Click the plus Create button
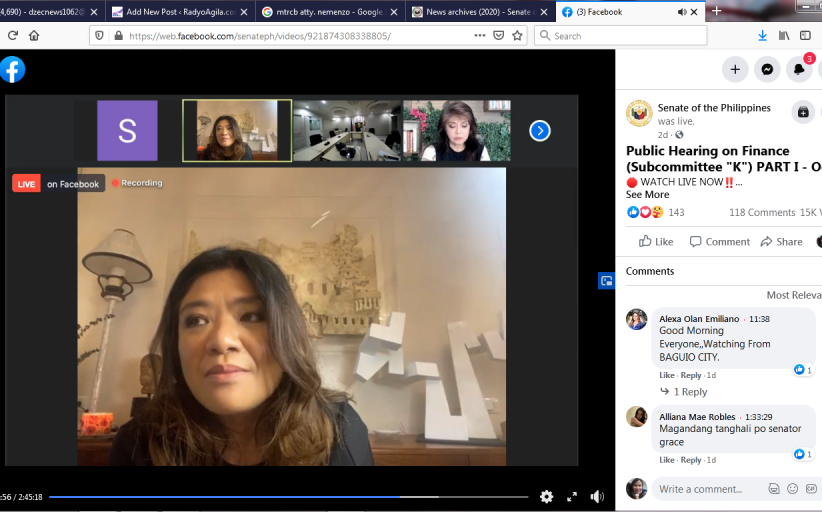 (735, 69)
